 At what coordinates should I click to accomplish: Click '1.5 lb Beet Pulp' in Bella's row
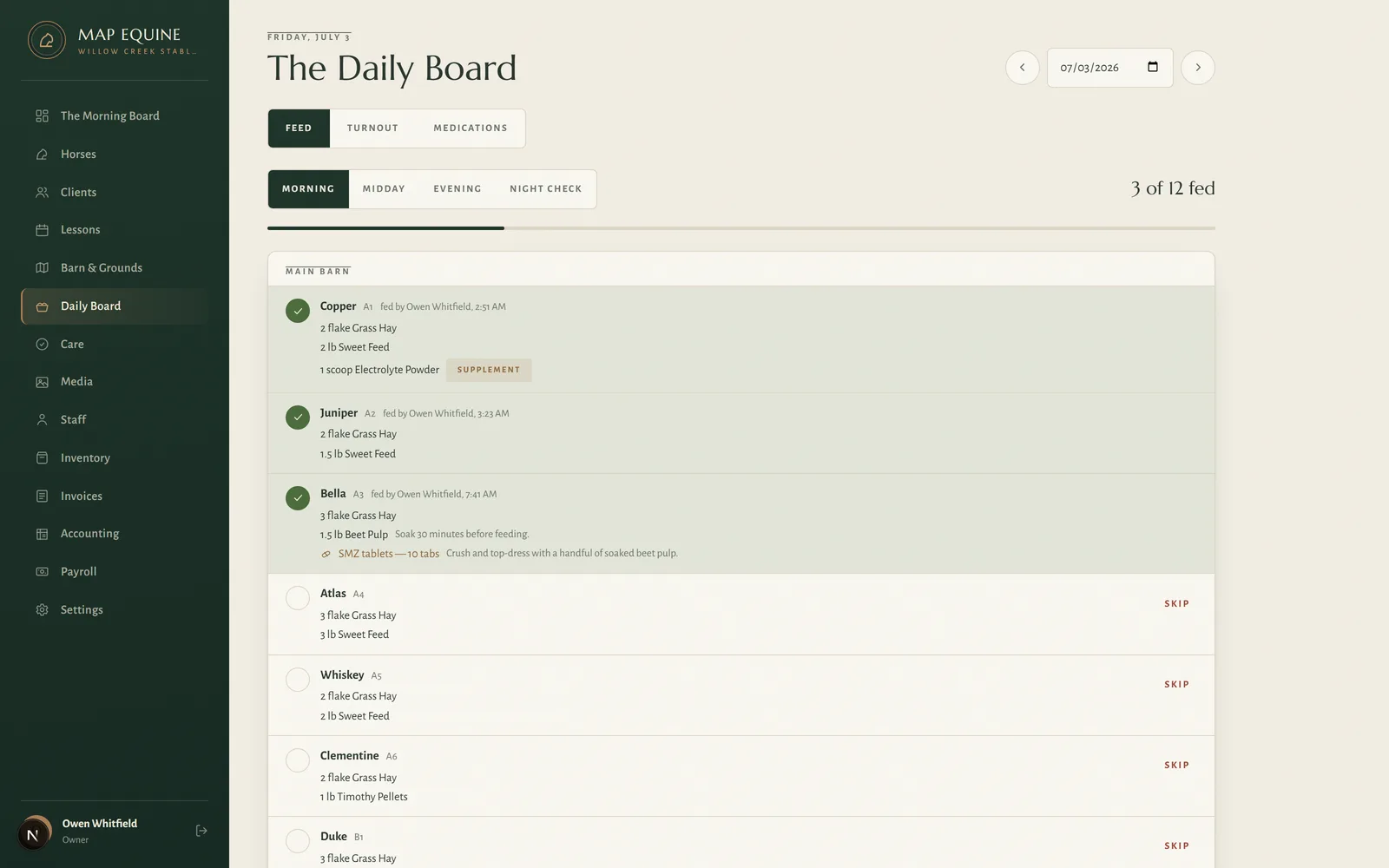354,535
